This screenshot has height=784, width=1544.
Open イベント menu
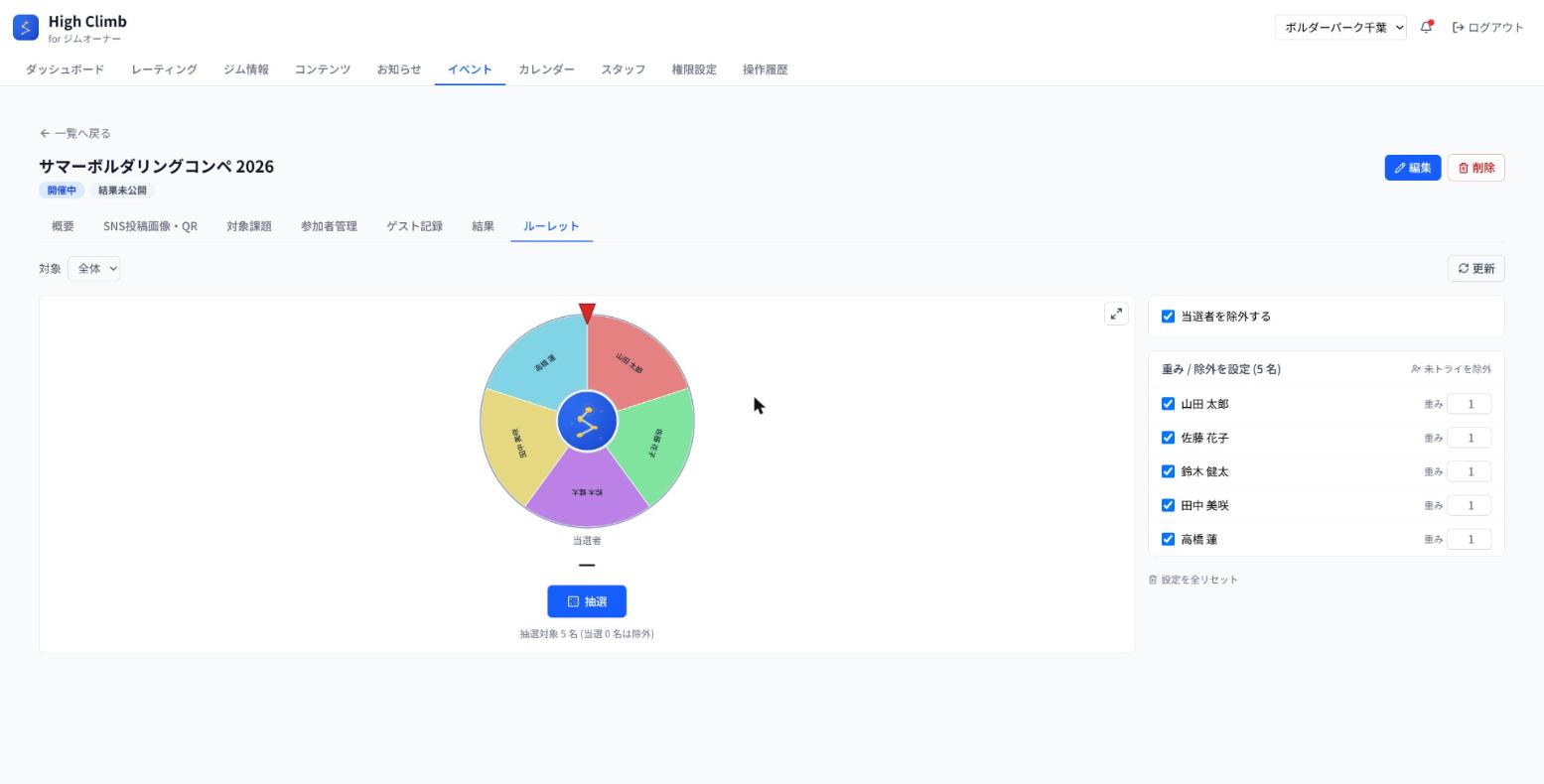point(470,69)
